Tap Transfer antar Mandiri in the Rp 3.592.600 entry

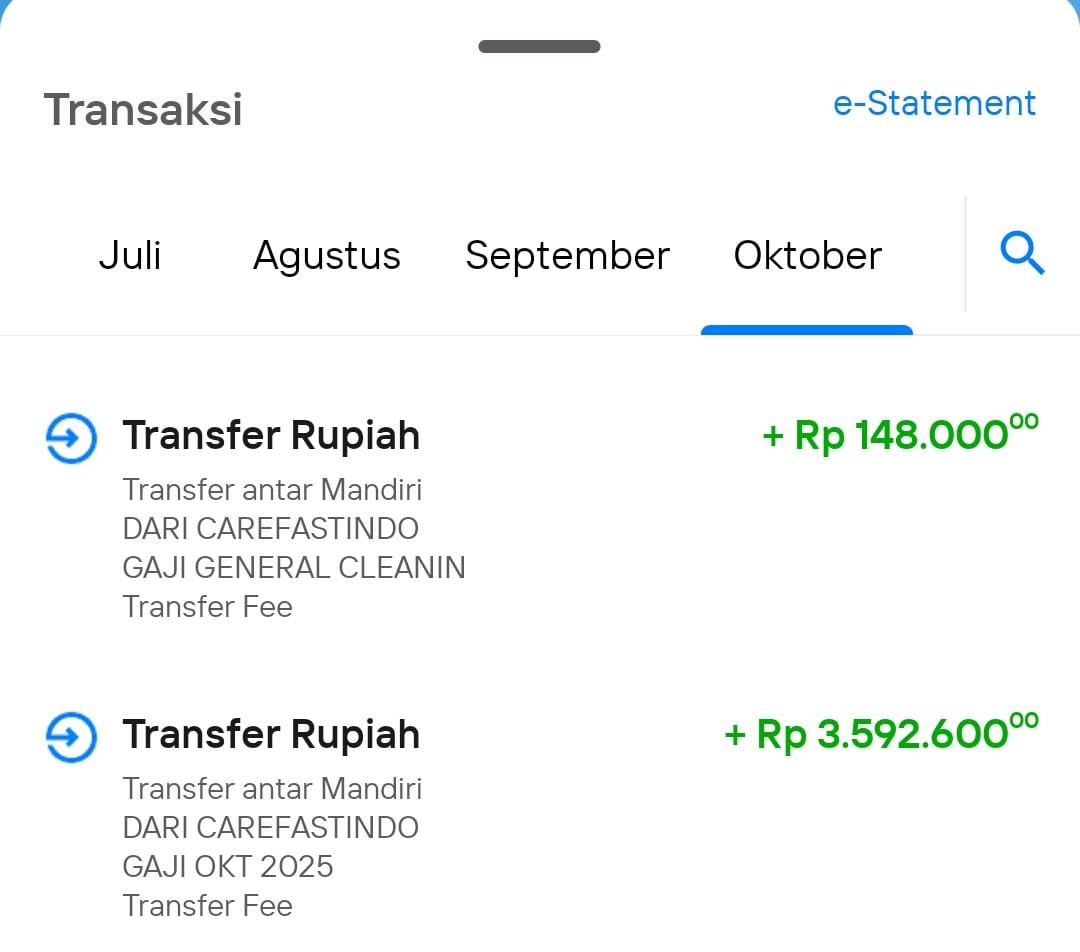pos(272,788)
